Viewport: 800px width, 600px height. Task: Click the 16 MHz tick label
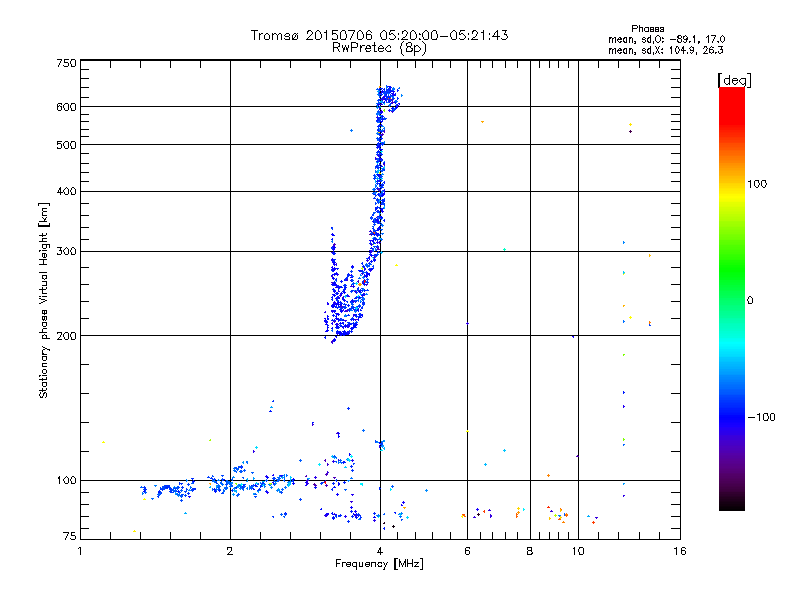tap(680, 551)
